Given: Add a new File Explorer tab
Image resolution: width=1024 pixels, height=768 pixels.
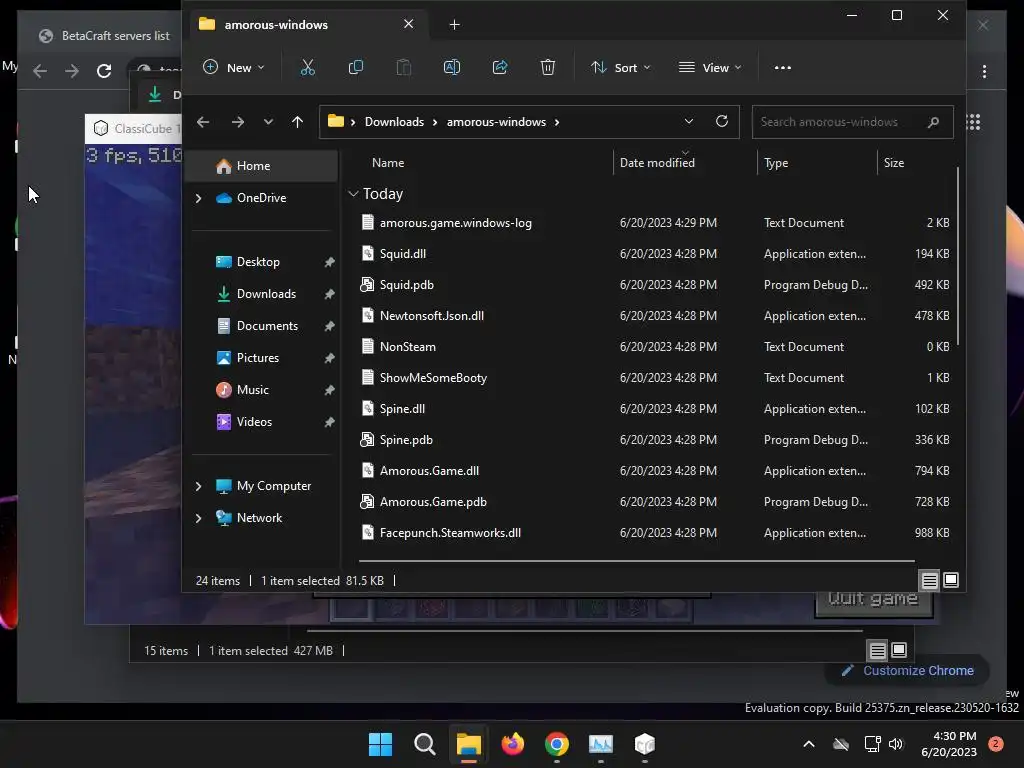Looking at the screenshot, I should click(x=455, y=25).
